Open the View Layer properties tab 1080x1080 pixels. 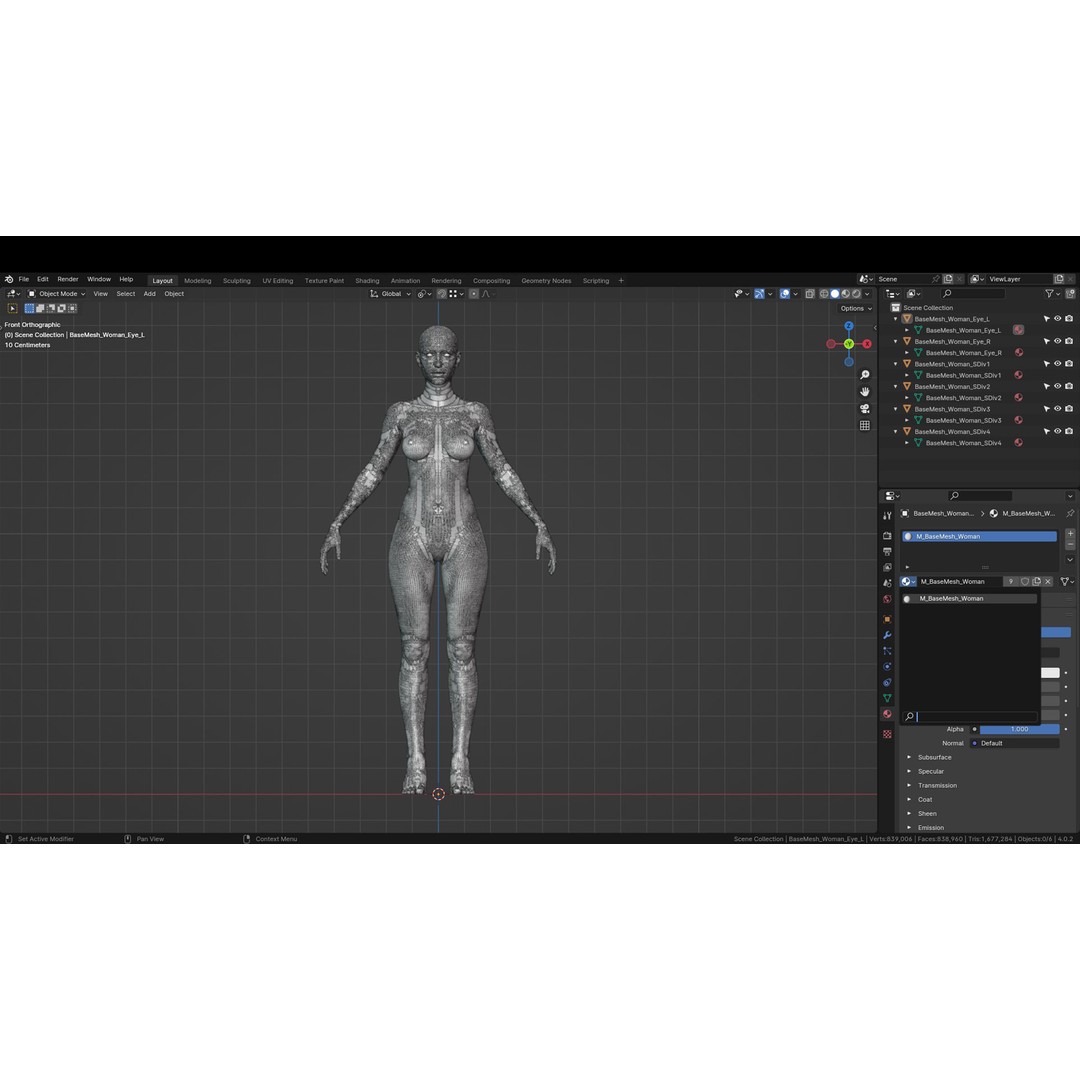click(x=887, y=567)
